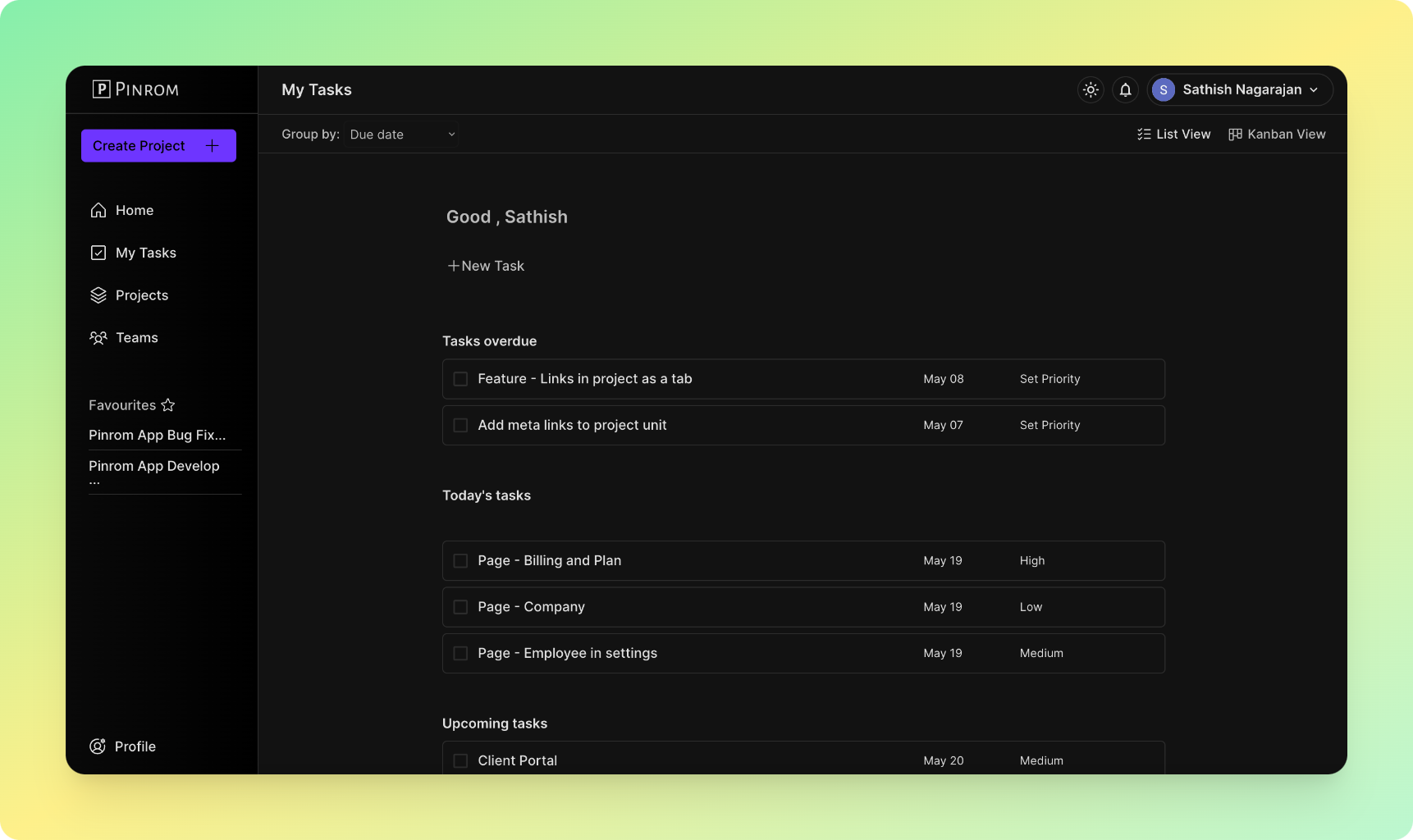The height and width of the screenshot is (840, 1413).
Task: Open Feature - Links in project as a tab
Action: [585, 379]
